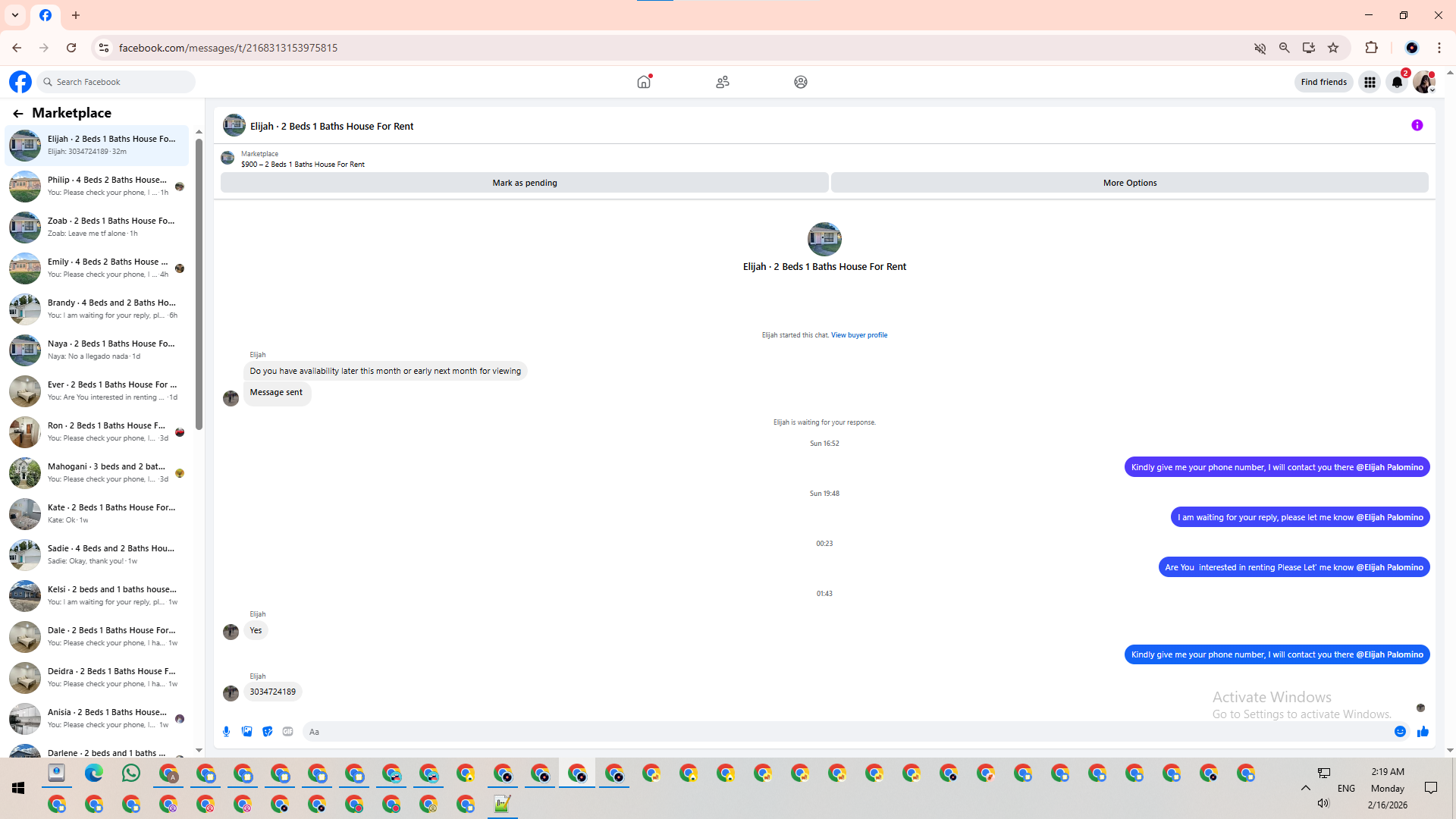The height and width of the screenshot is (819, 1456).
Task: Go back from Marketplace with arrow
Action: coord(18,114)
